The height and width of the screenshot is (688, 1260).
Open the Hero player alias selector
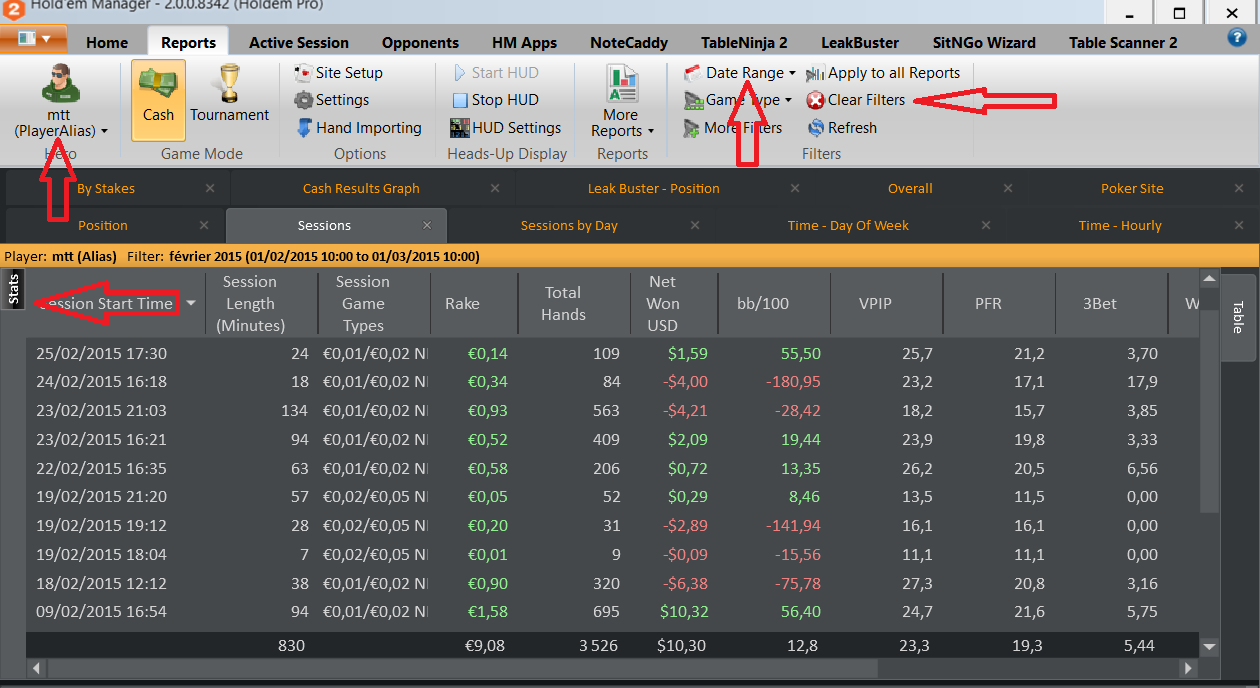click(61, 102)
